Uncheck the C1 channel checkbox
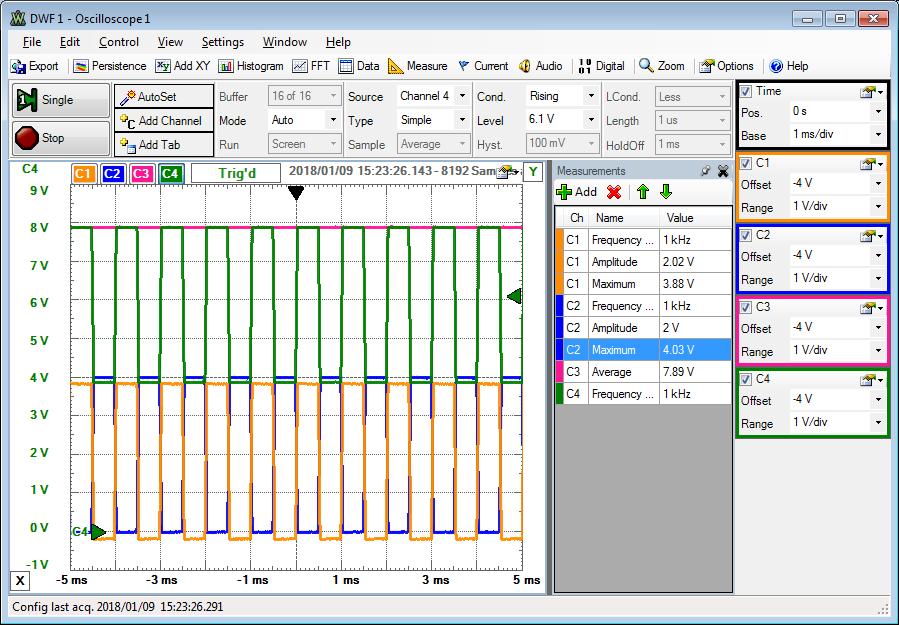This screenshot has width=899, height=625. click(x=745, y=163)
